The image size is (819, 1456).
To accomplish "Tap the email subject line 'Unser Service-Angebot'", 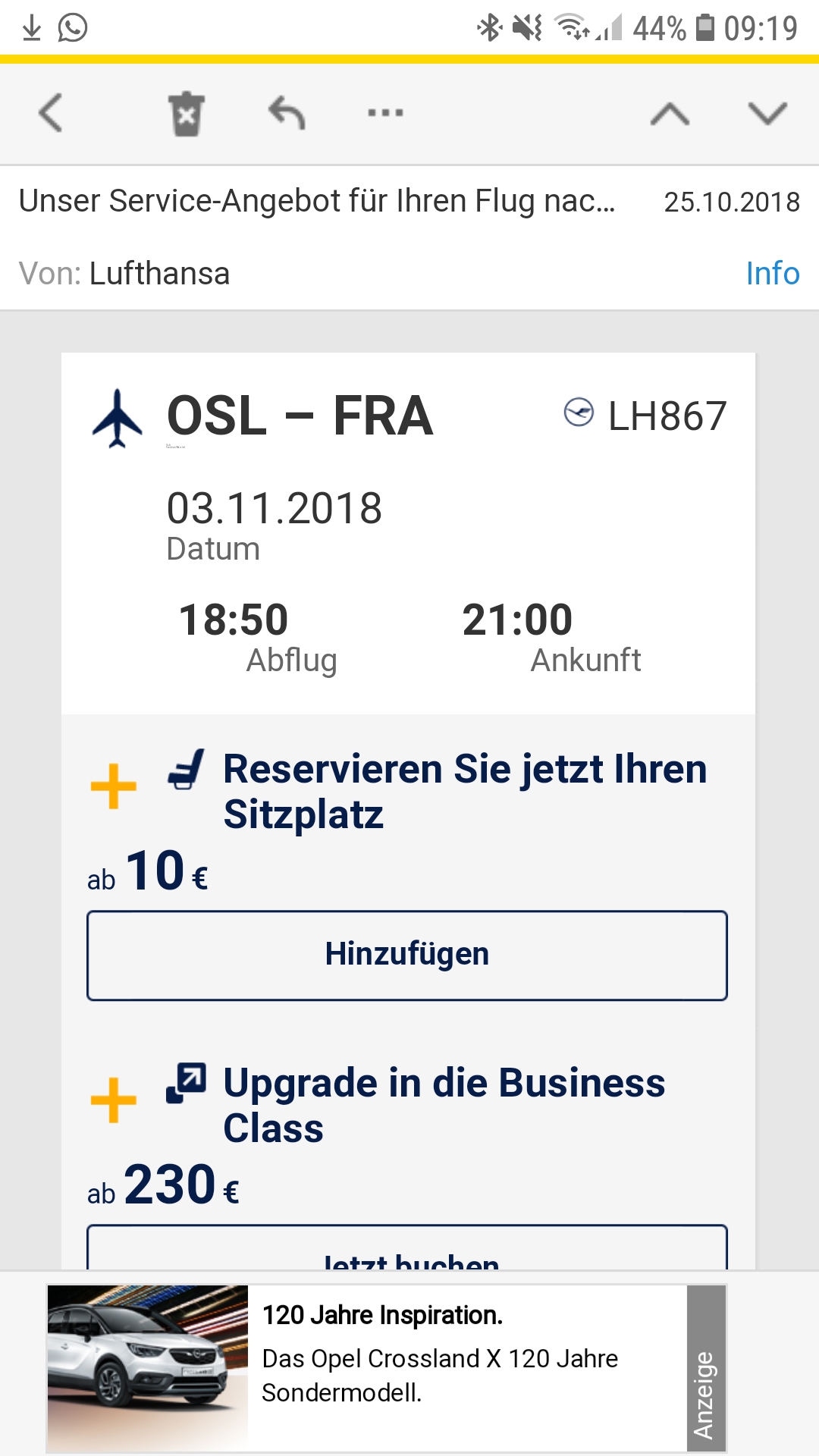I will (x=317, y=202).
